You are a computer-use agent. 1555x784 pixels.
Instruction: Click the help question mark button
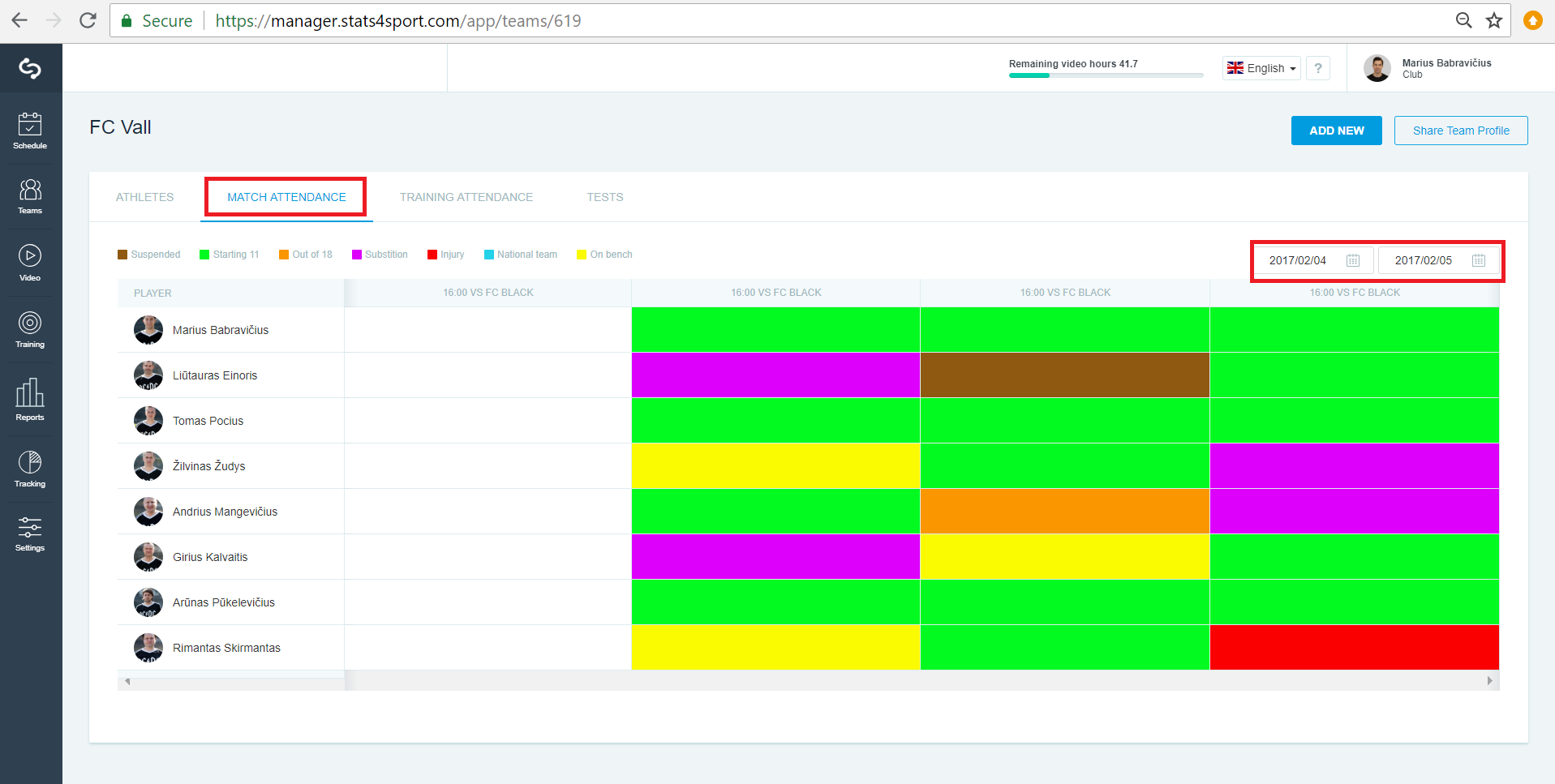coord(1318,68)
